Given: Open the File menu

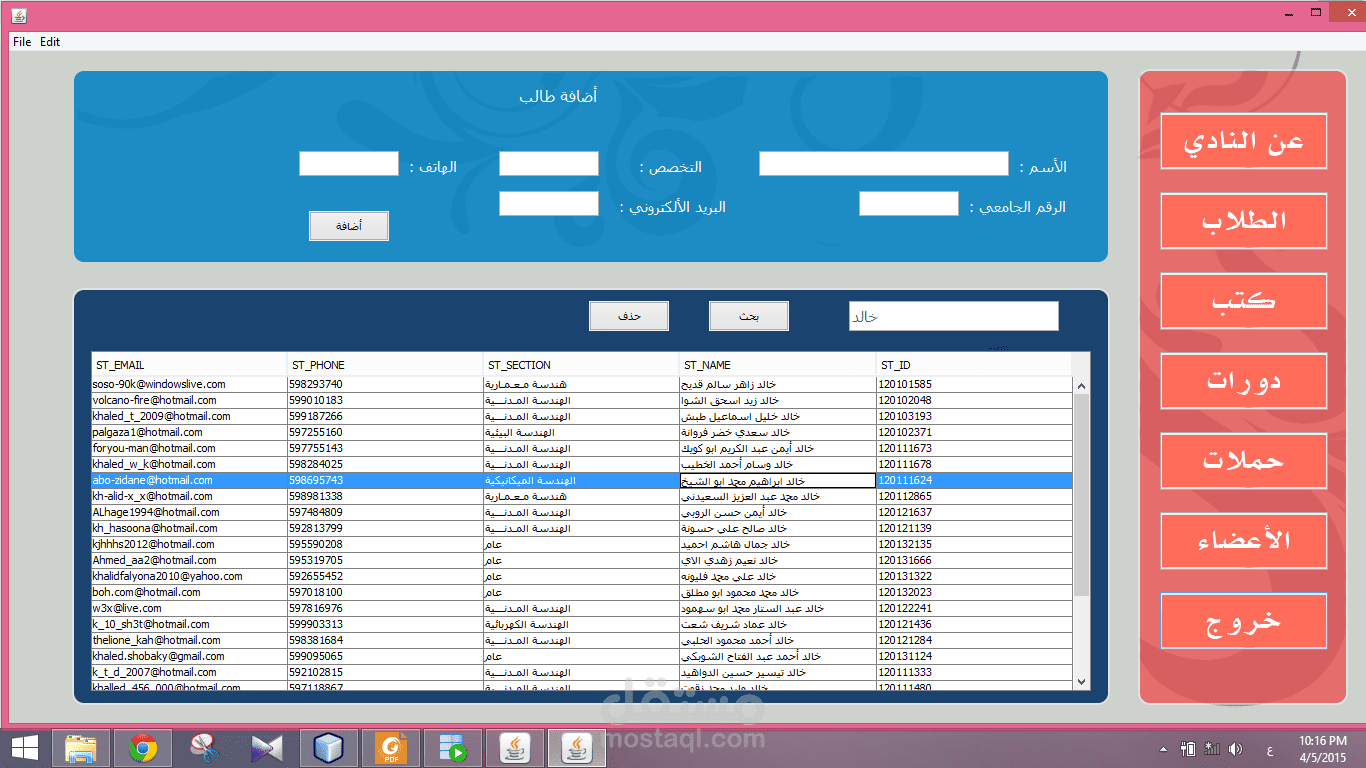Looking at the screenshot, I should click(22, 42).
